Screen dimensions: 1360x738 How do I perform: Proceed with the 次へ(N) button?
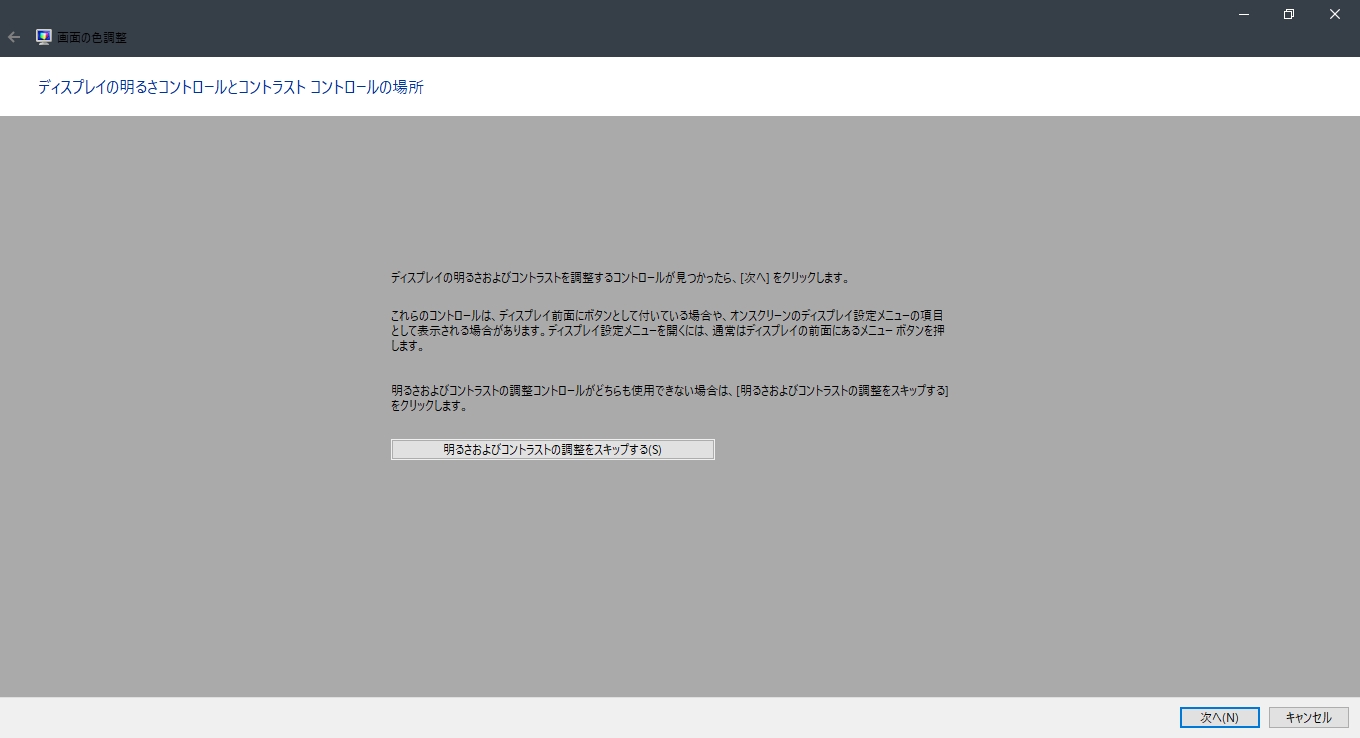click(1219, 718)
